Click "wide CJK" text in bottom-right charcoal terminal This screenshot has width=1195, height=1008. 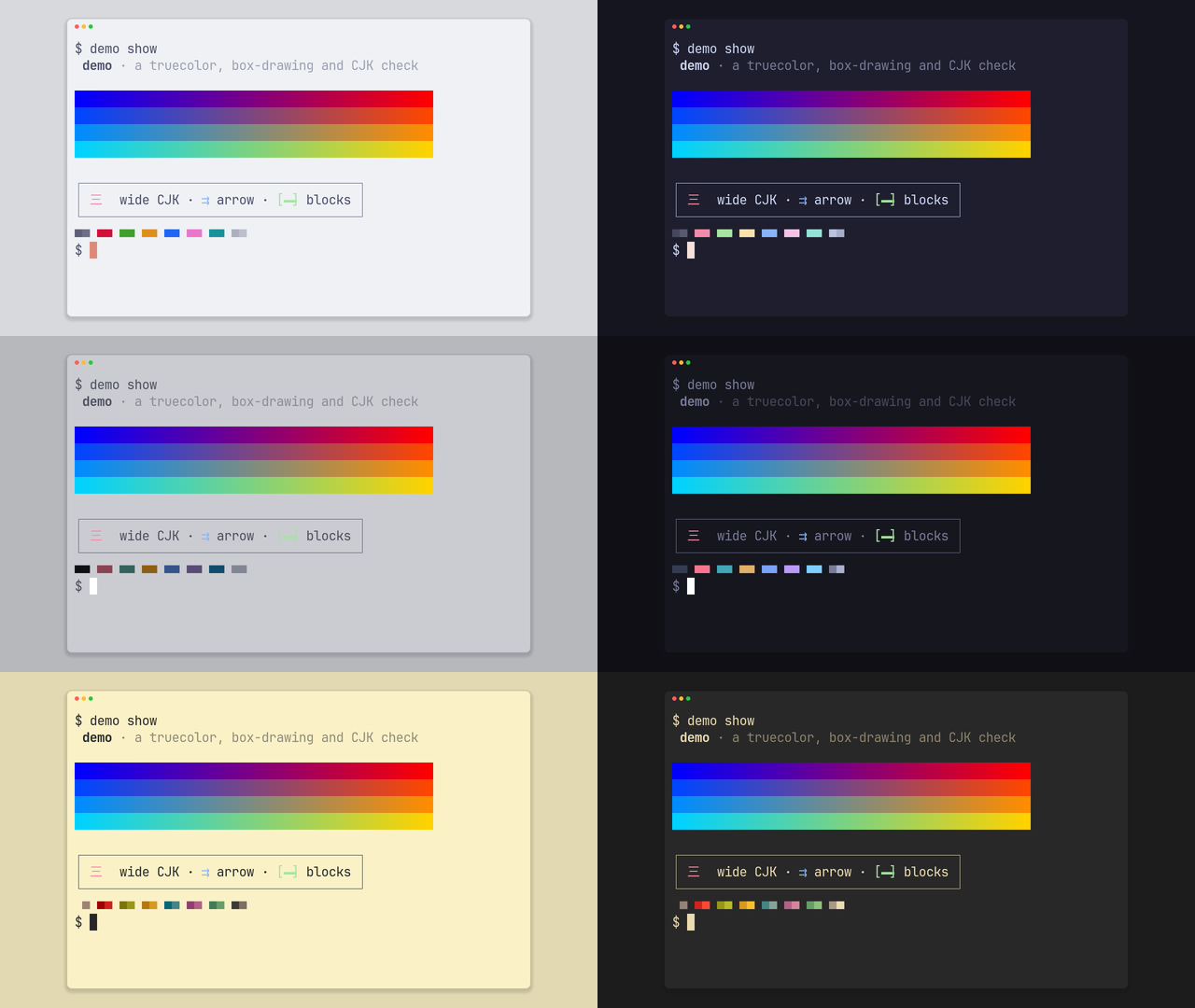pyautogui.click(x=747, y=872)
